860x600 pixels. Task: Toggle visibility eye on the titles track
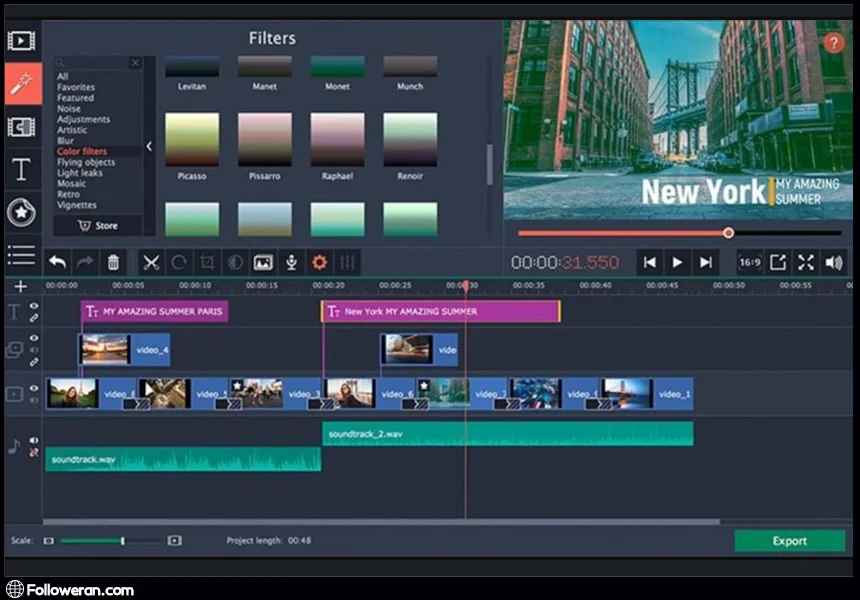tap(34, 307)
